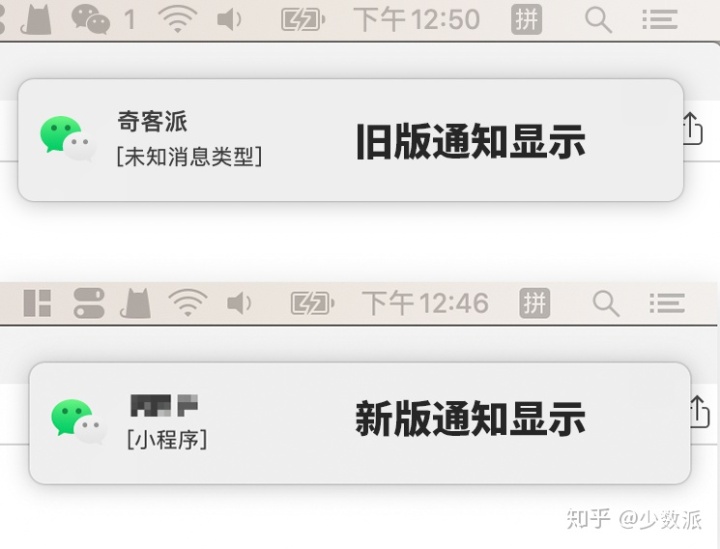
Task: Click the share icon beside upper notification
Action: (x=691, y=129)
